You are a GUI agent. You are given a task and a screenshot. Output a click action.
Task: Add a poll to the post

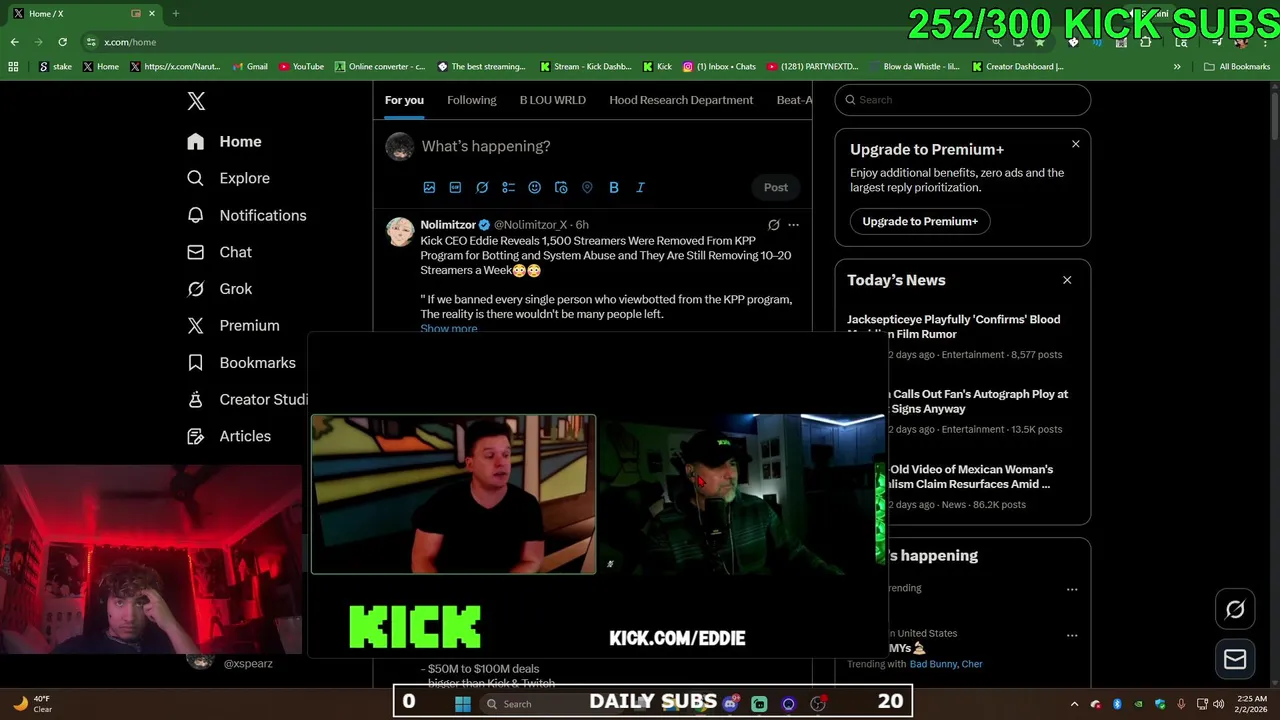coord(508,187)
